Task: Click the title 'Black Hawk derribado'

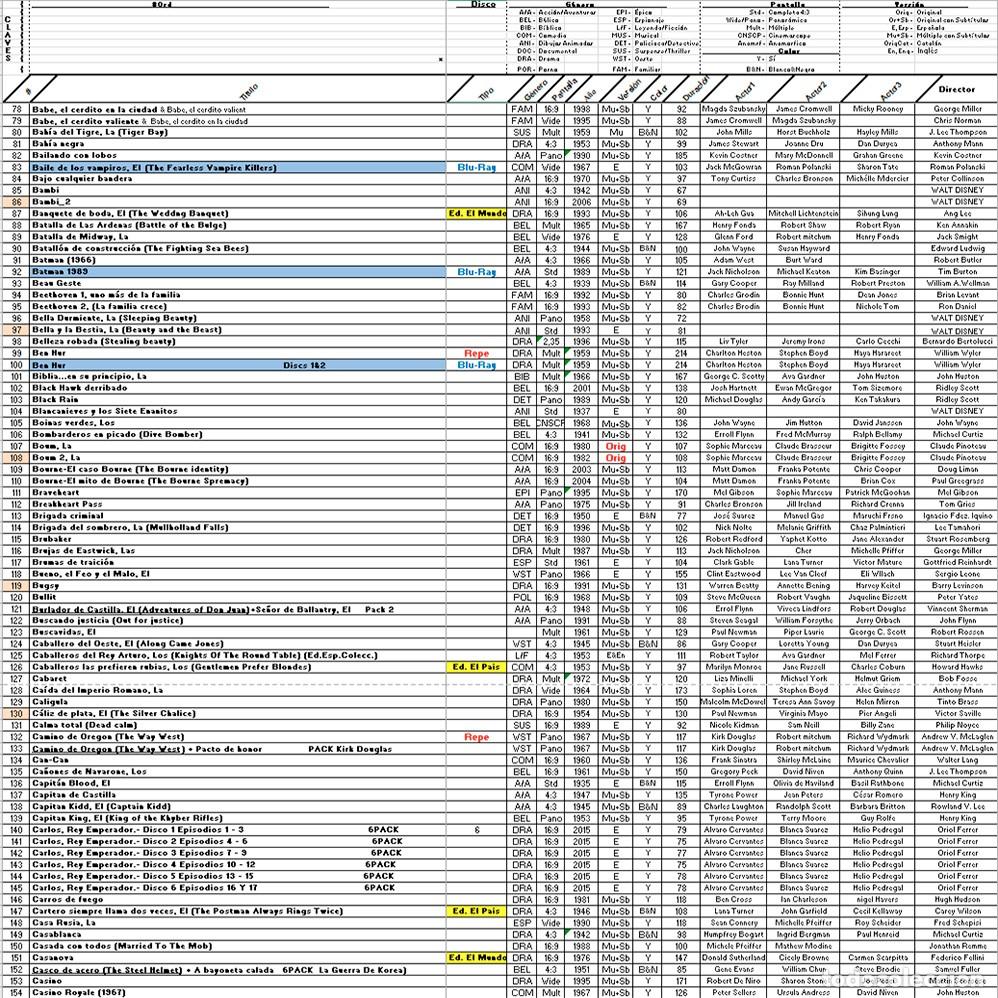Action: coord(80,388)
